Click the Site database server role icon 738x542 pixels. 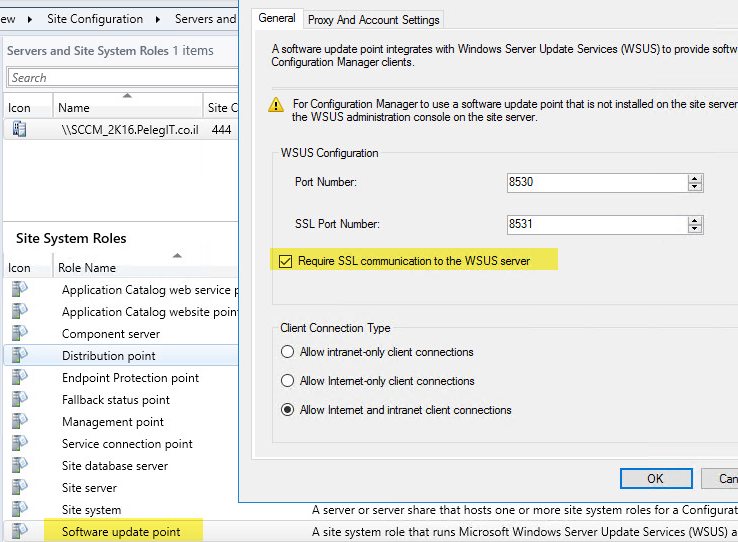pyautogui.click(x=19, y=465)
